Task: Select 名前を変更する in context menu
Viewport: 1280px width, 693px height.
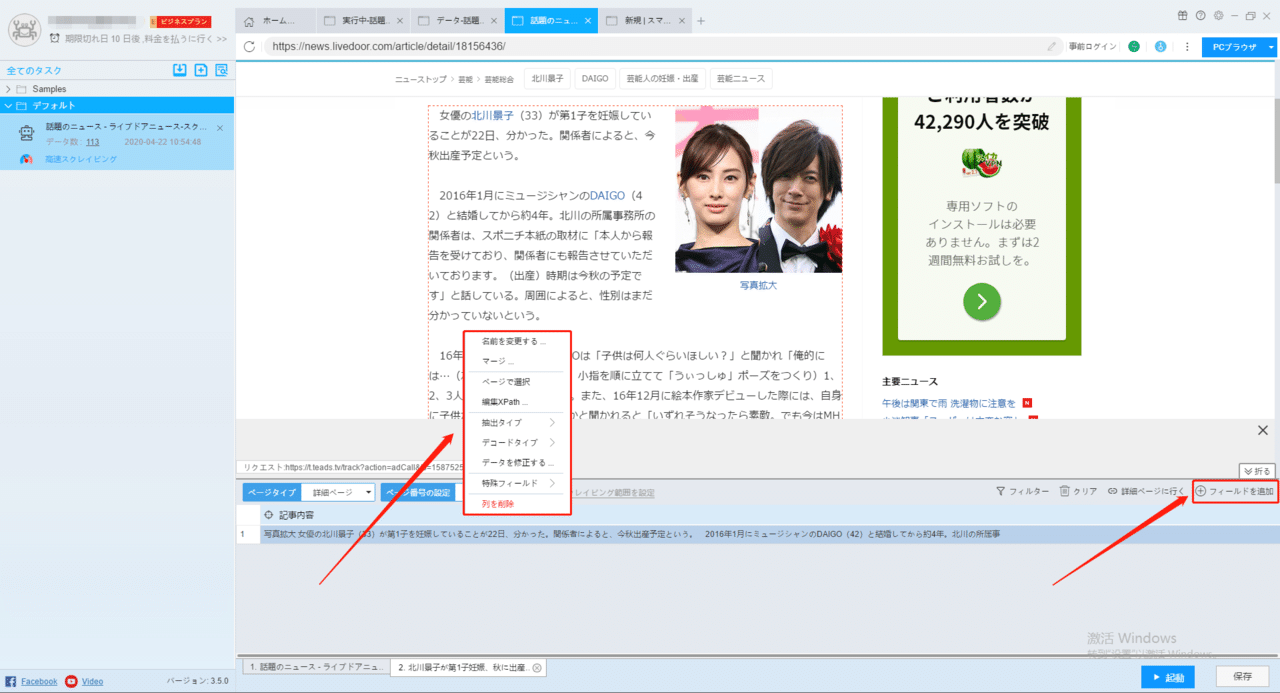Action: tap(514, 341)
